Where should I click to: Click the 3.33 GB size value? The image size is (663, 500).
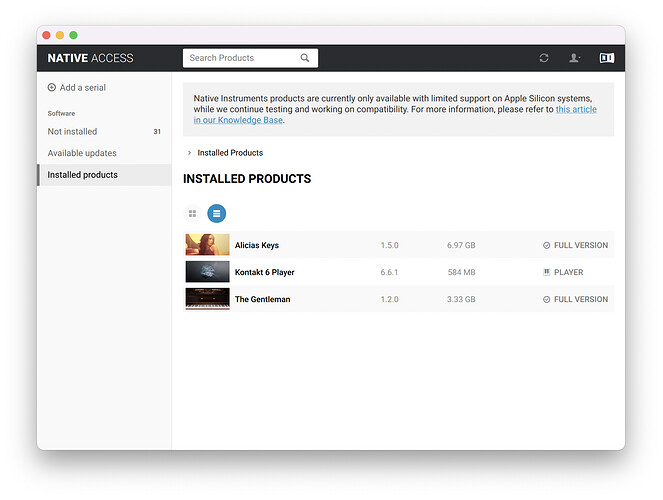tap(461, 299)
